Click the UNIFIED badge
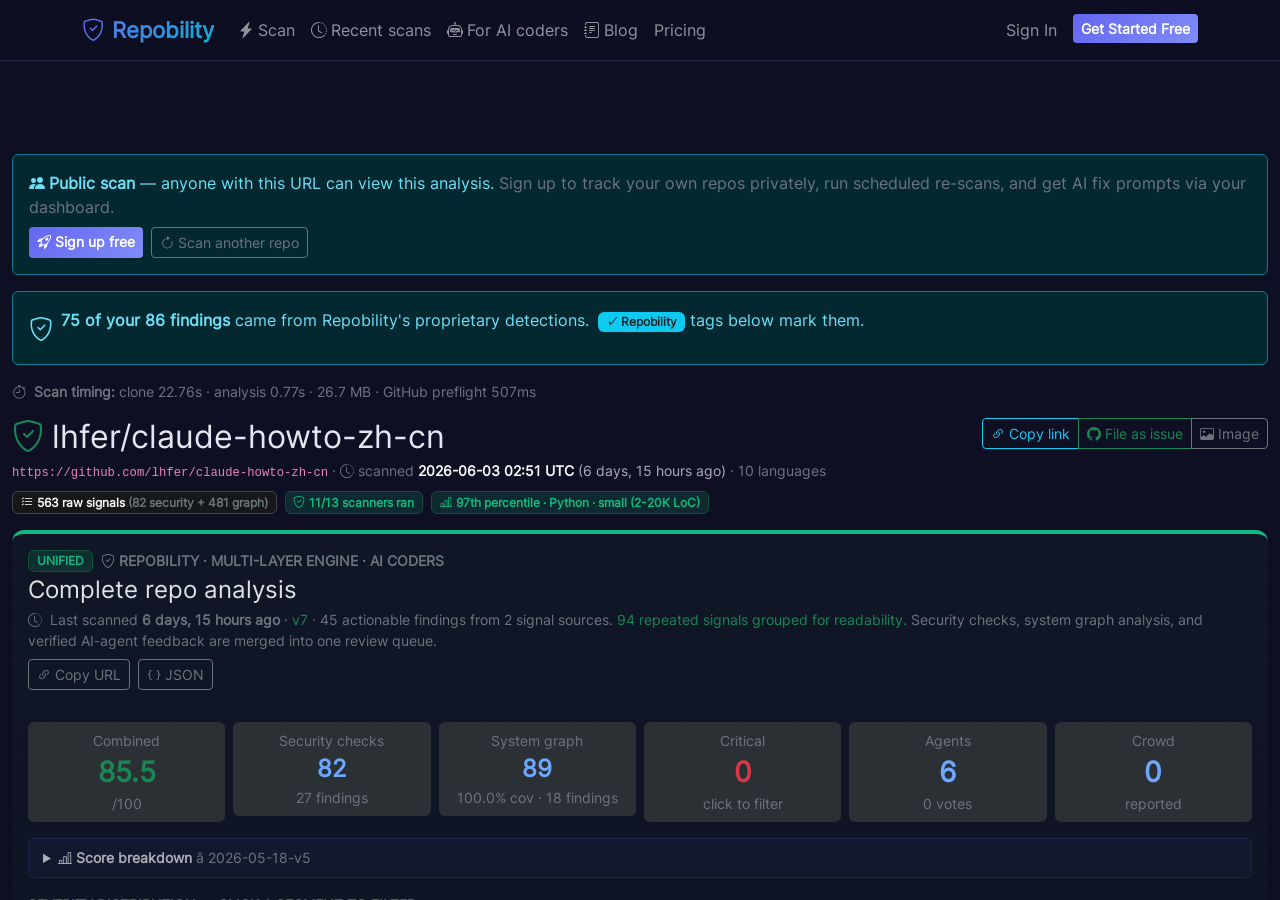 tap(60, 561)
